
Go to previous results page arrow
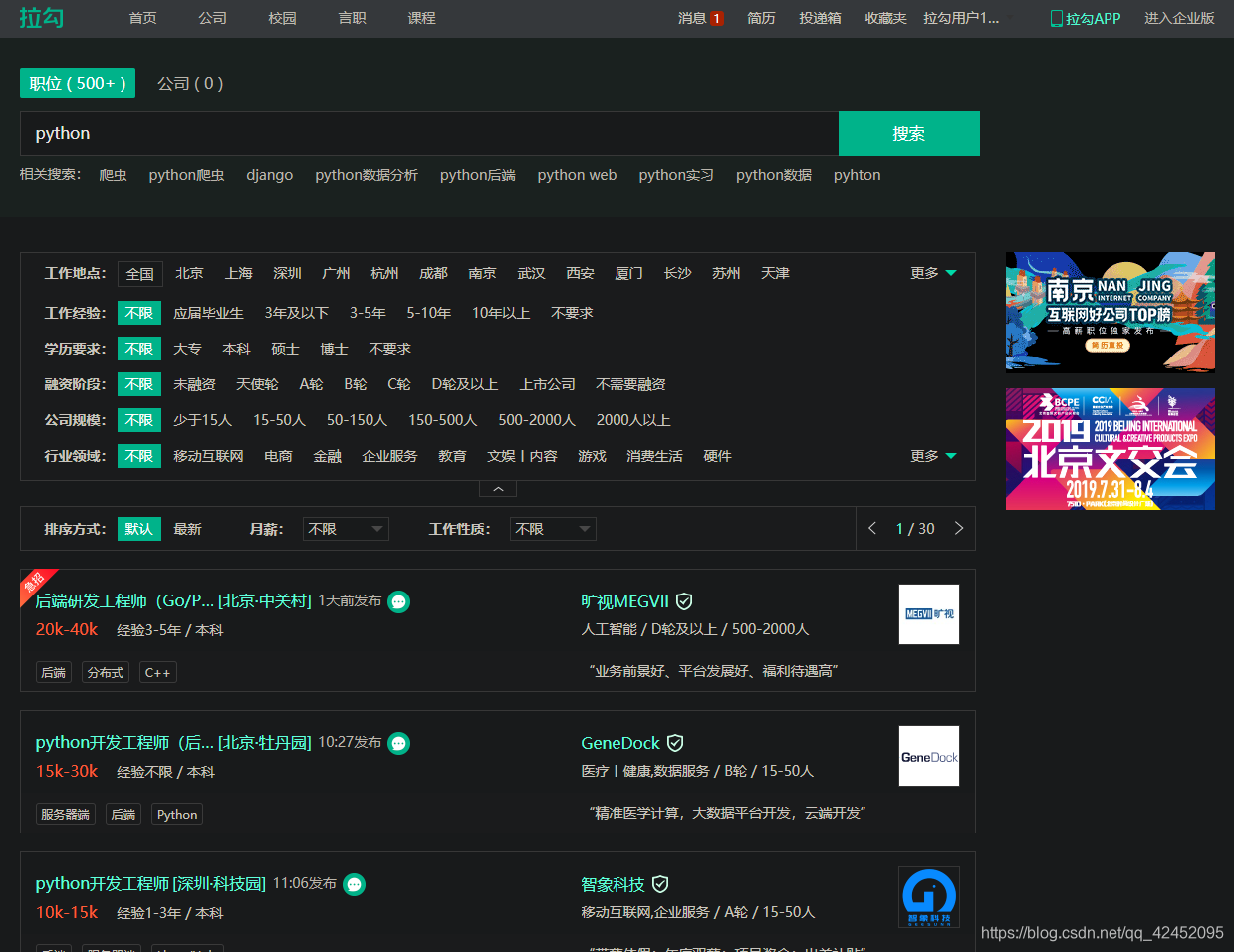872,528
